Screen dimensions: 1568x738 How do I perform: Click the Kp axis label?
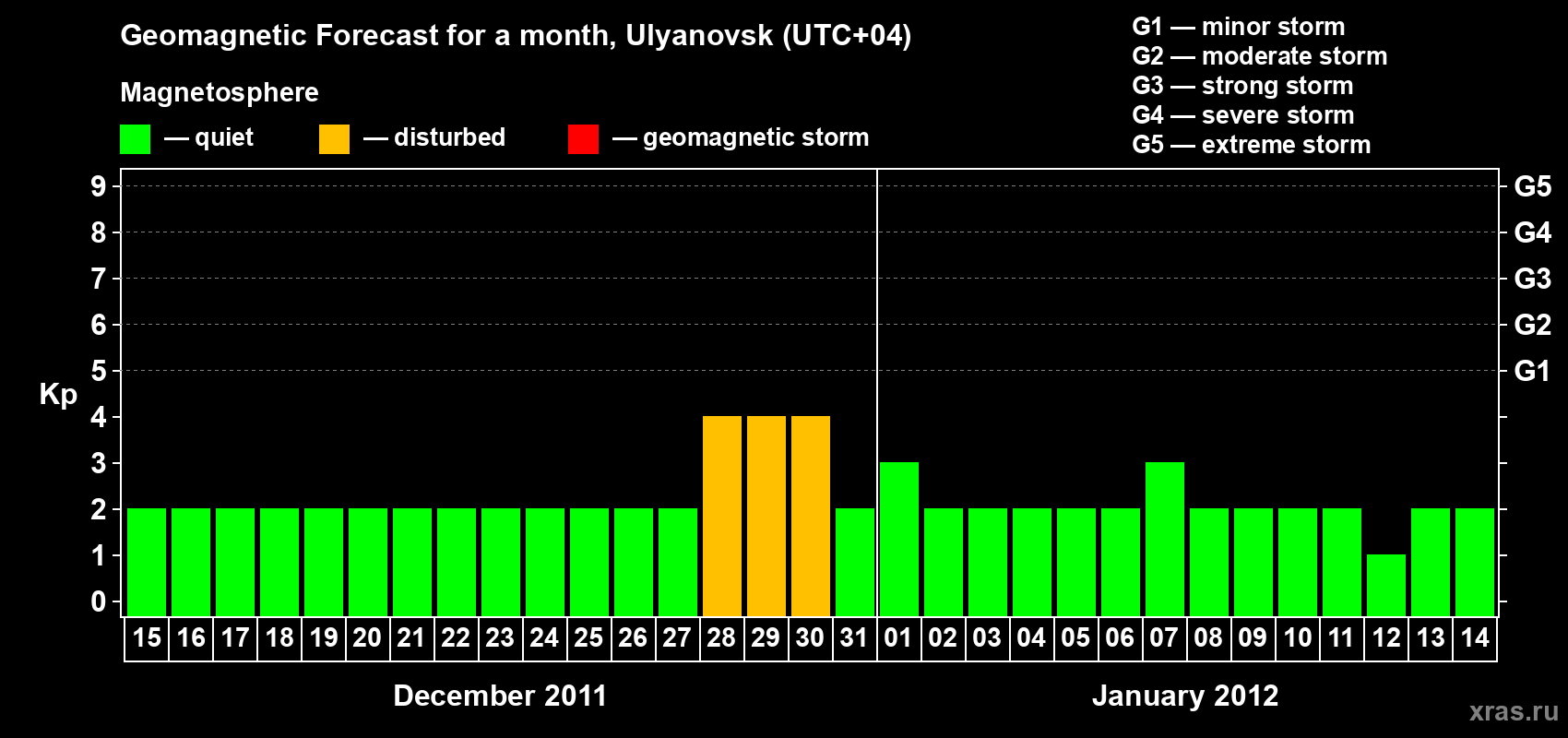[x=58, y=395]
